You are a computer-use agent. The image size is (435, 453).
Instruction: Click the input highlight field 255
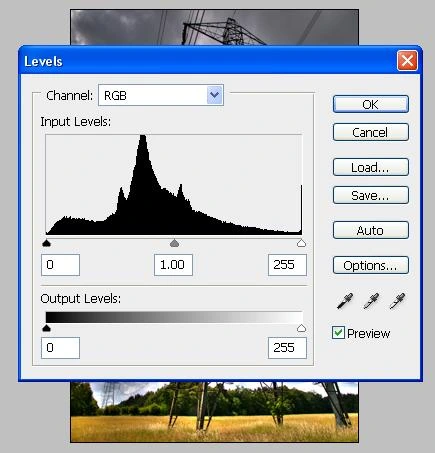(287, 265)
